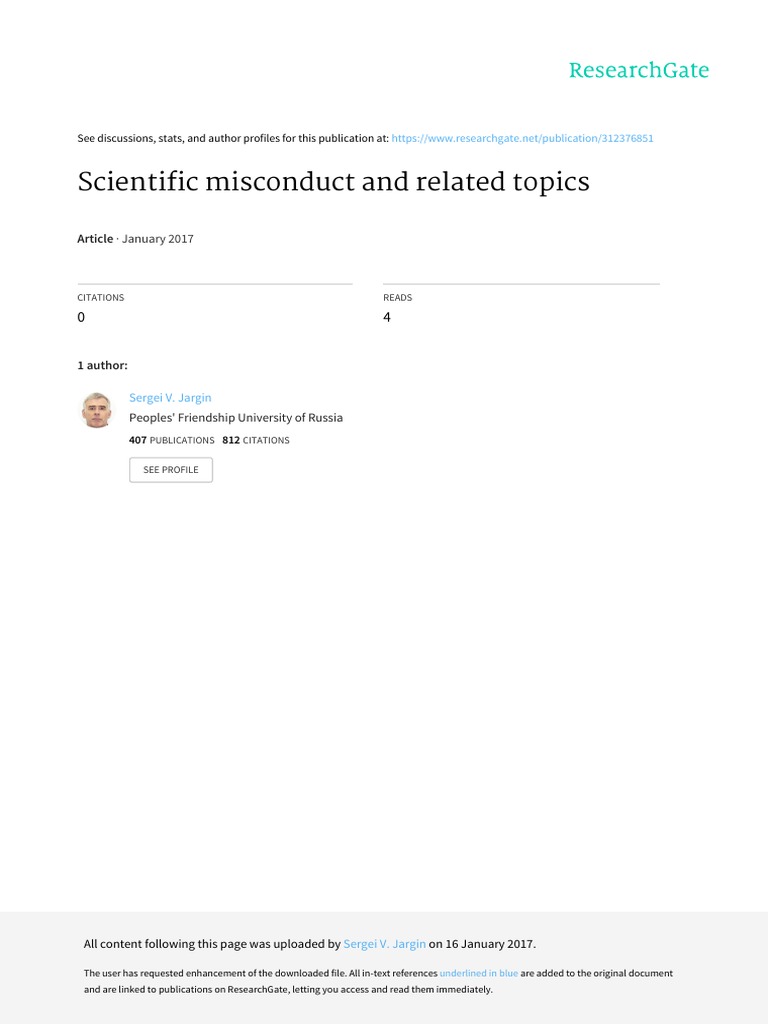Open the author's profile photo
This screenshot has height=1024, width=768.
coord(97,410)
